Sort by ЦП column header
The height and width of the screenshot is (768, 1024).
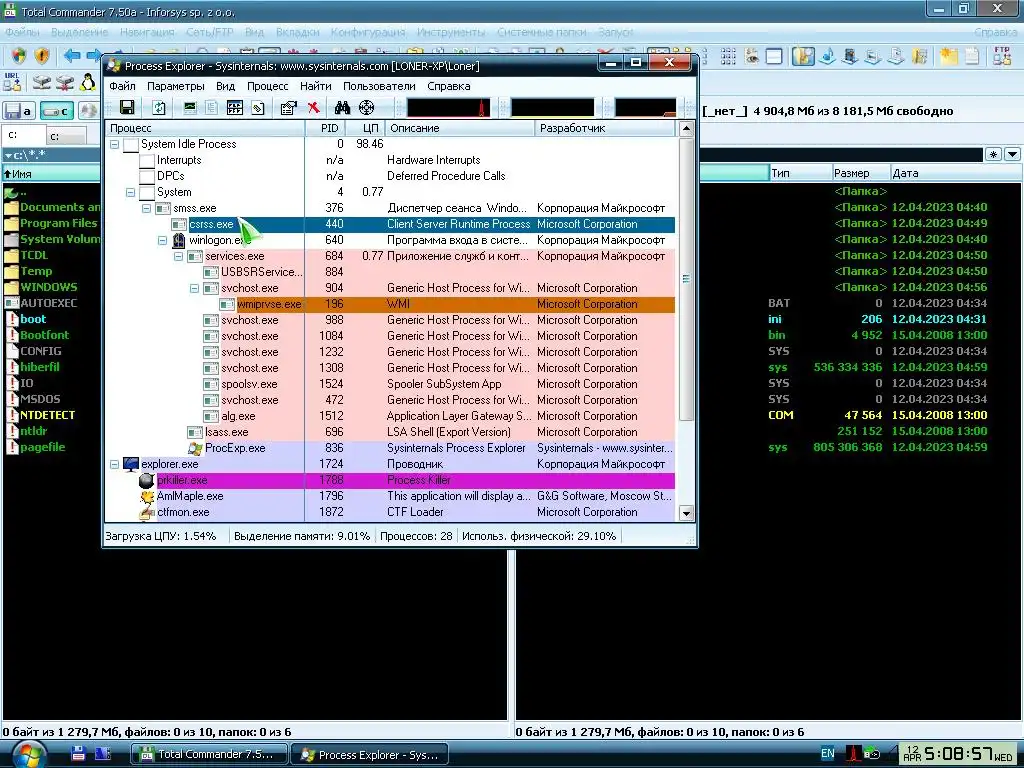365,128
